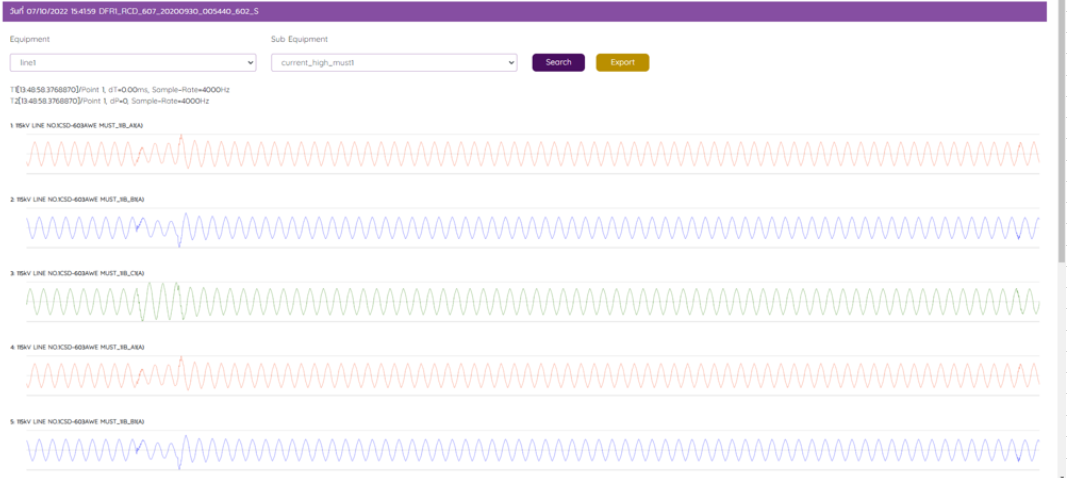Image resolution: width=1067 pixels, height=478 pixels.
Task: Select chart 3 title MUST_XB_CI(A)
Action: click(x=78, y=273)
